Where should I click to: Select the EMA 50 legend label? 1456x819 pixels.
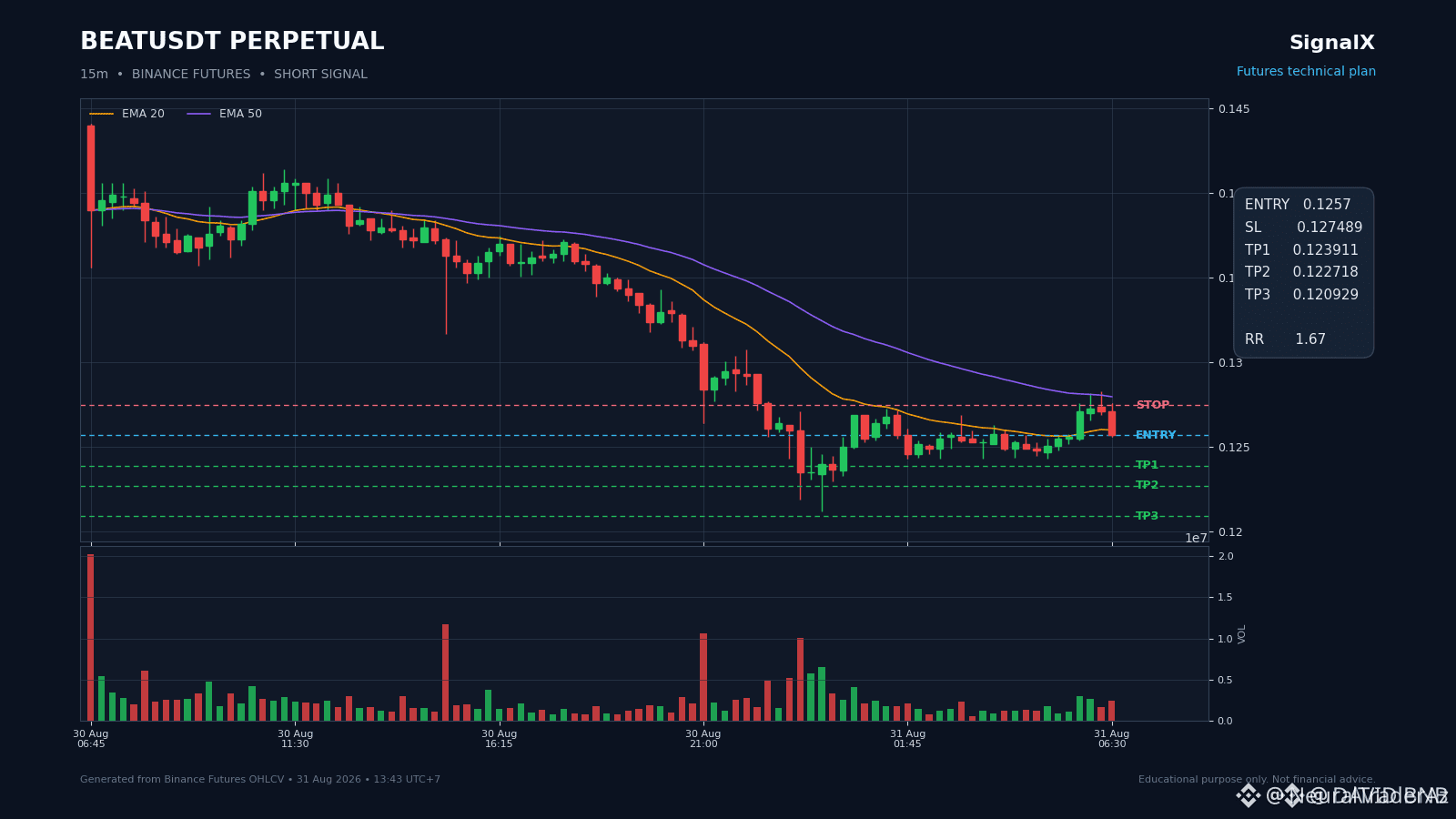pyautogui.click(x=240, y=114)
